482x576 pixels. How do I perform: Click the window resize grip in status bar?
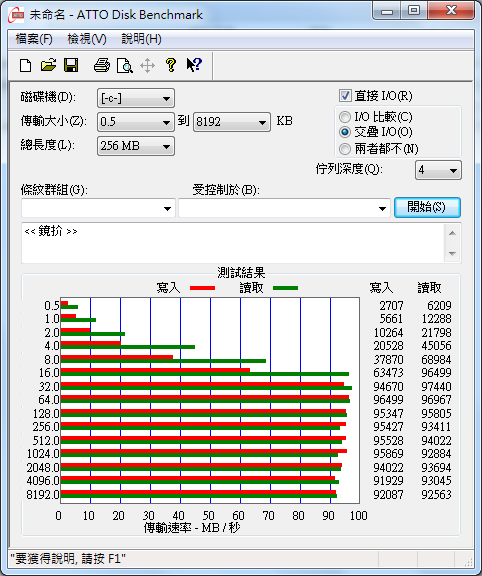pyautogui.click(x=468, y=562)
